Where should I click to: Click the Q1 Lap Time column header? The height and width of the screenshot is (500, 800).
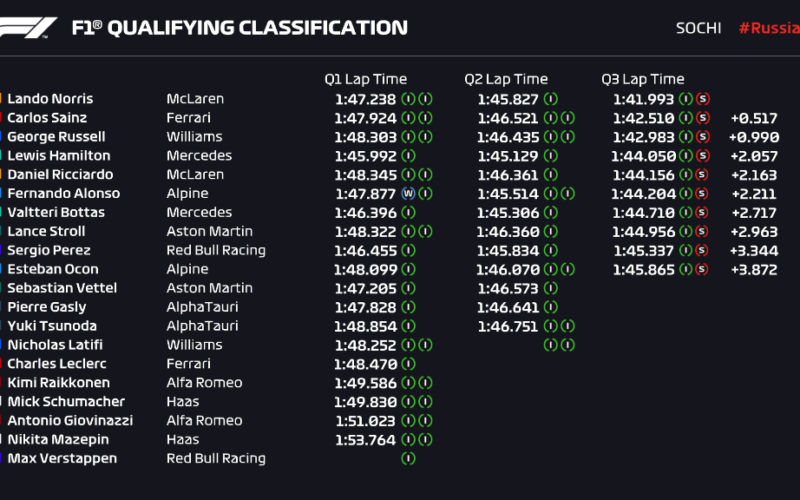click(366, 79)
